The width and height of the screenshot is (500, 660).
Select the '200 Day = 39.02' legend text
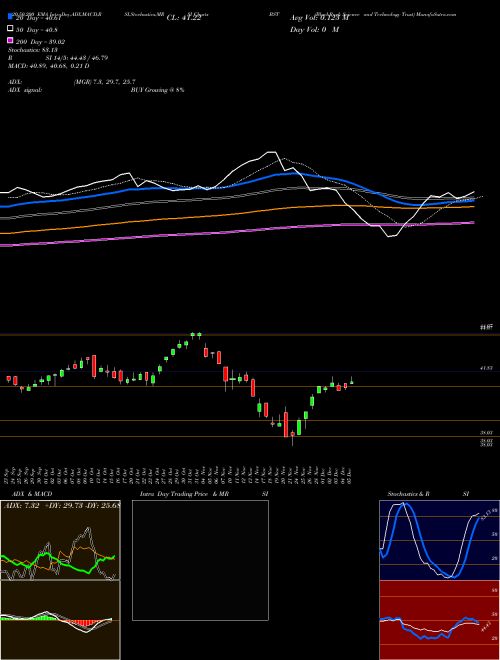[x=40, y=42]
